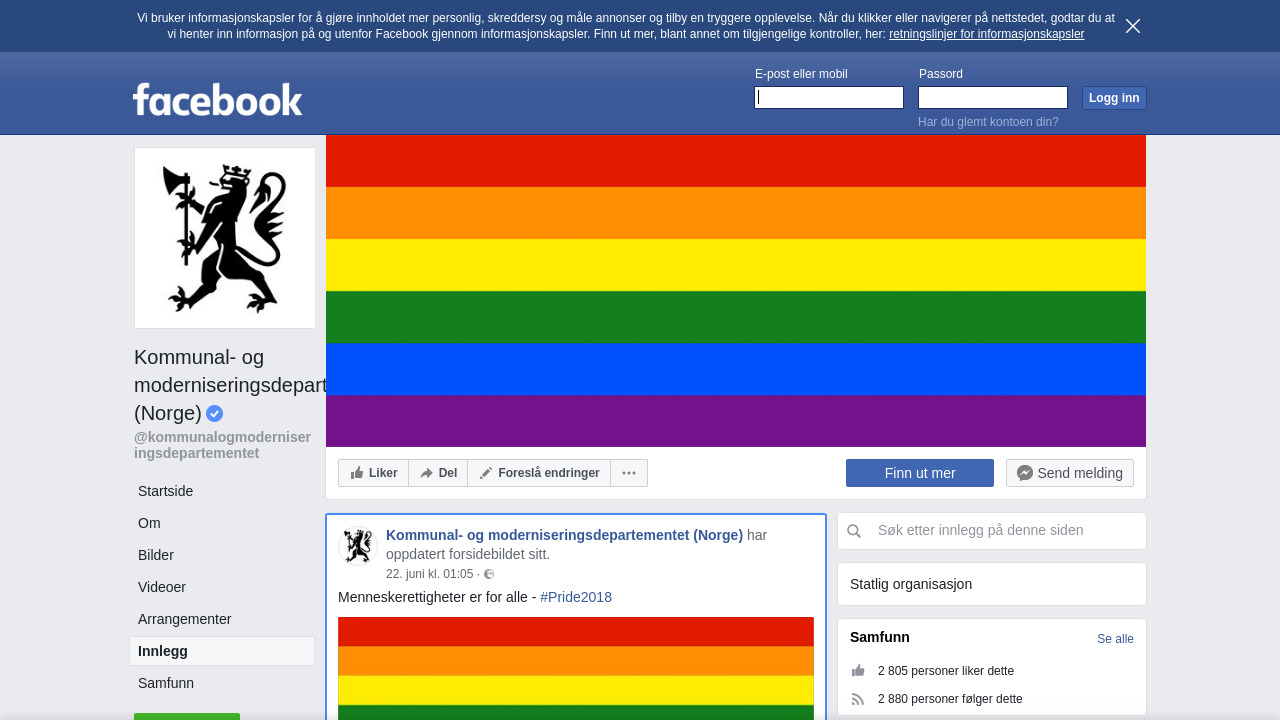Screen dimensions: 1280x720
Task: Open Har du glemt kontoen din link
Action: (988, 122)
